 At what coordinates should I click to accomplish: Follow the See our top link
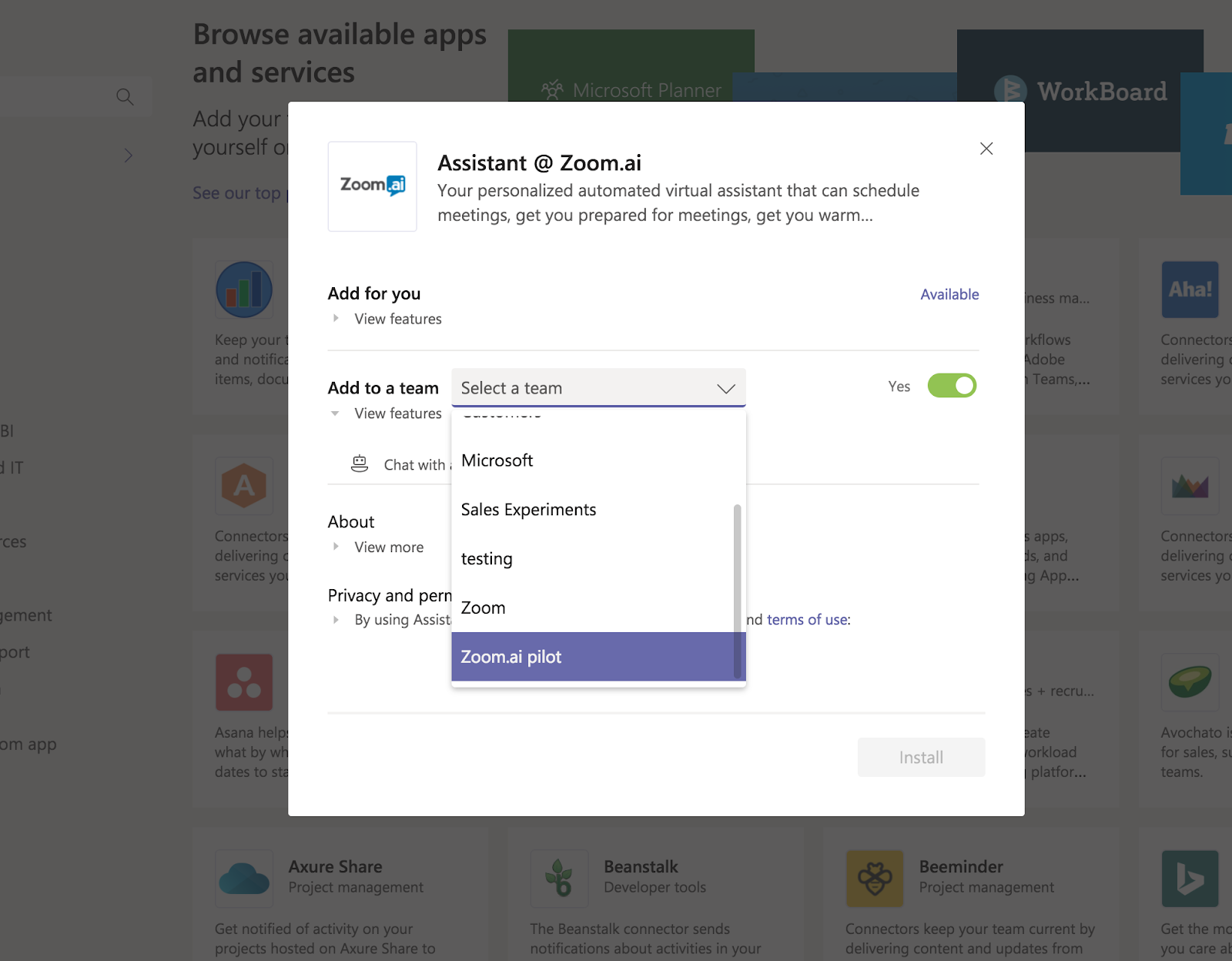236,193
